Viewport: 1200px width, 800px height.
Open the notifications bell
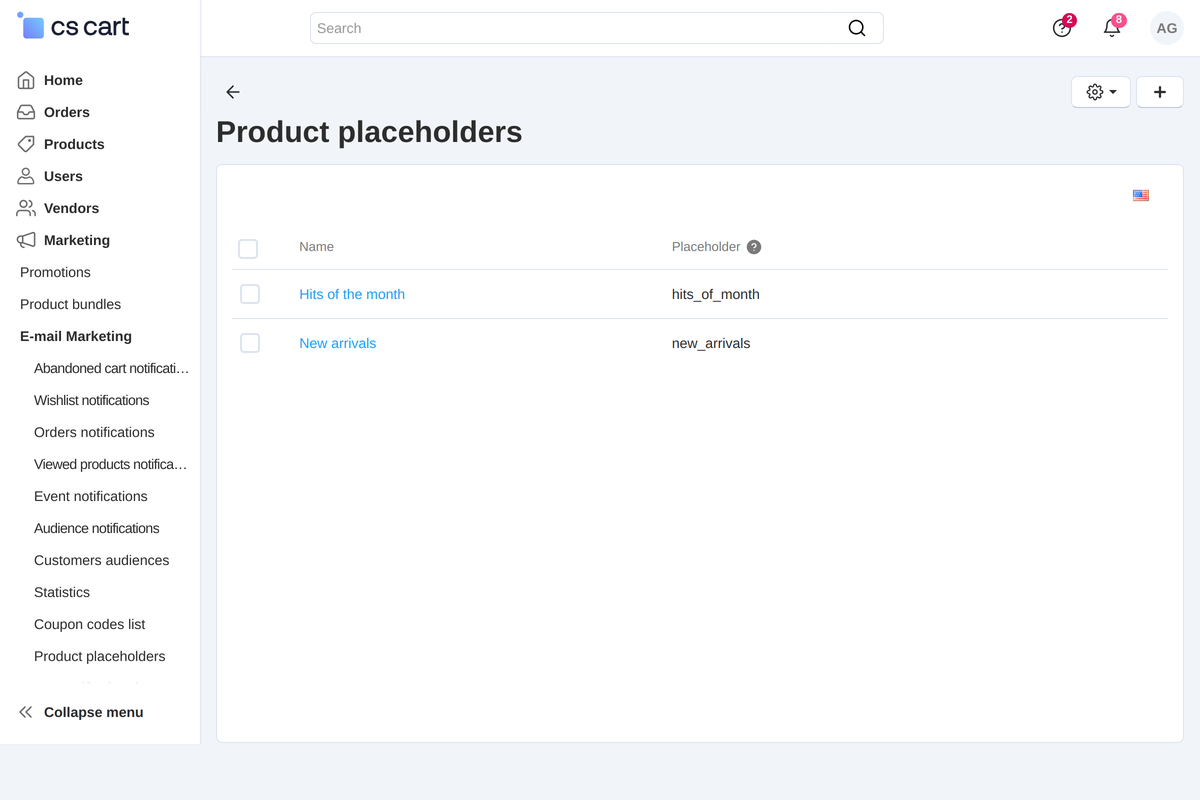click(1112, 28)
